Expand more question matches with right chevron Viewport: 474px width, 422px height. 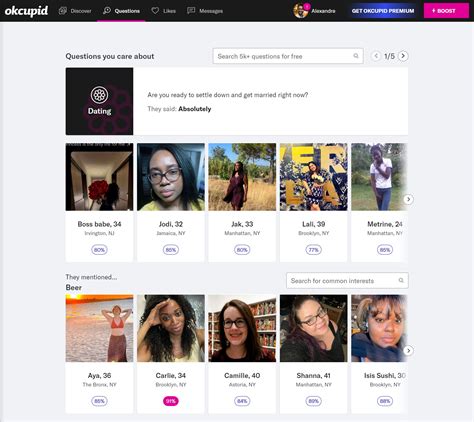tap(408, 199)
